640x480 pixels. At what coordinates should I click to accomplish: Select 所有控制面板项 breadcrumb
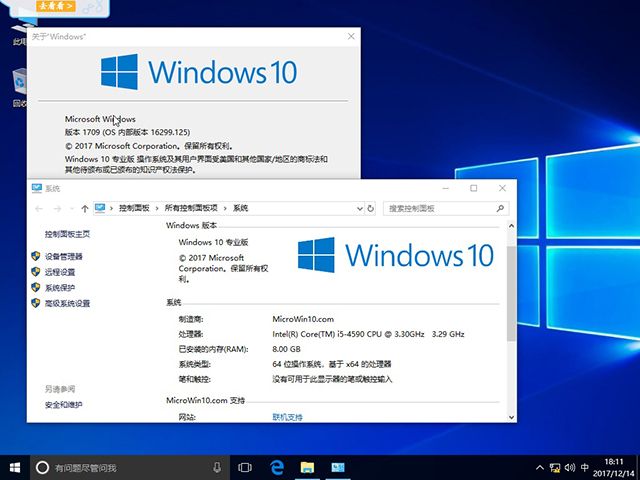click(191, 208)
